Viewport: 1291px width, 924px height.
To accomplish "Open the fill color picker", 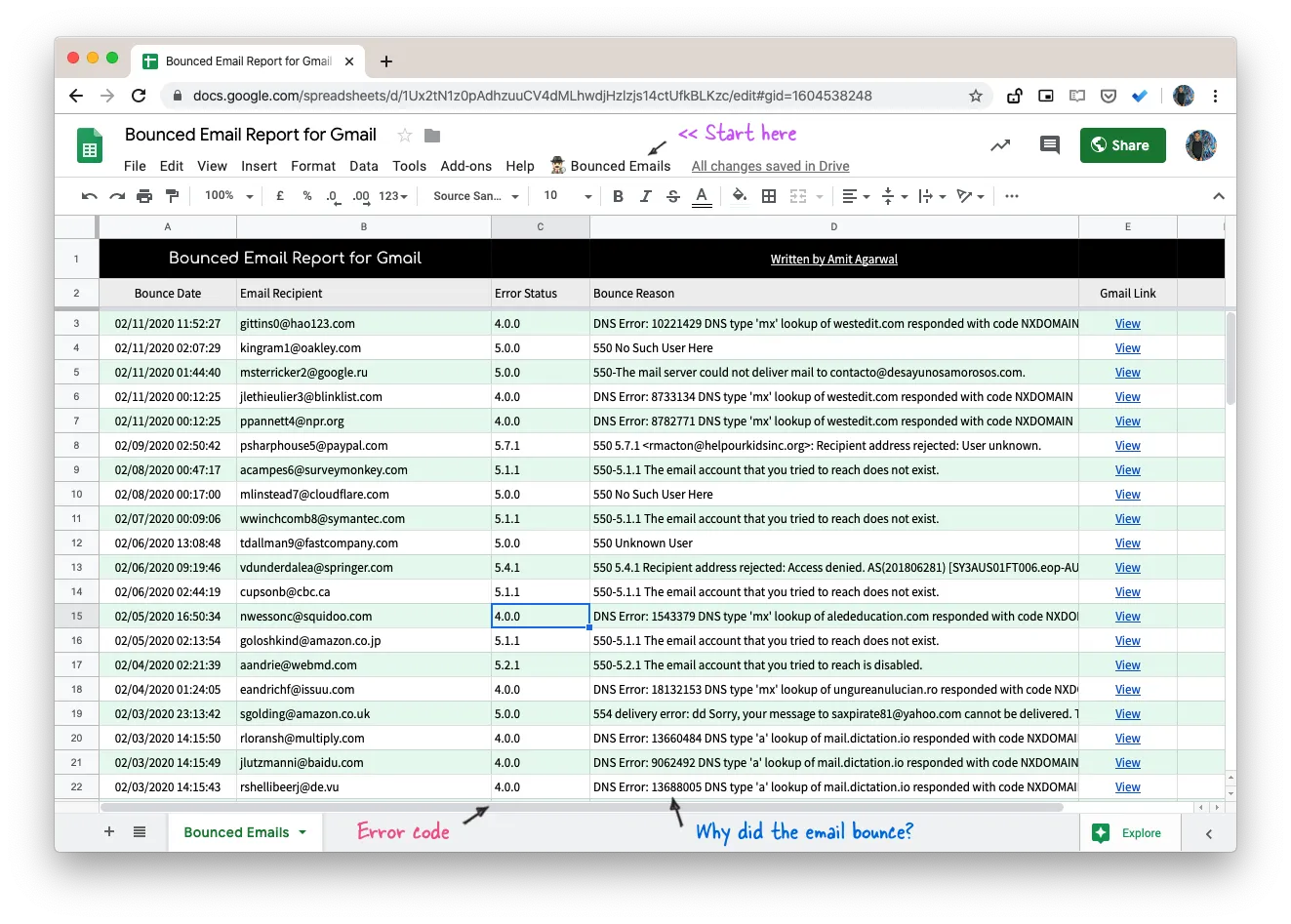I will click(739, 196).
